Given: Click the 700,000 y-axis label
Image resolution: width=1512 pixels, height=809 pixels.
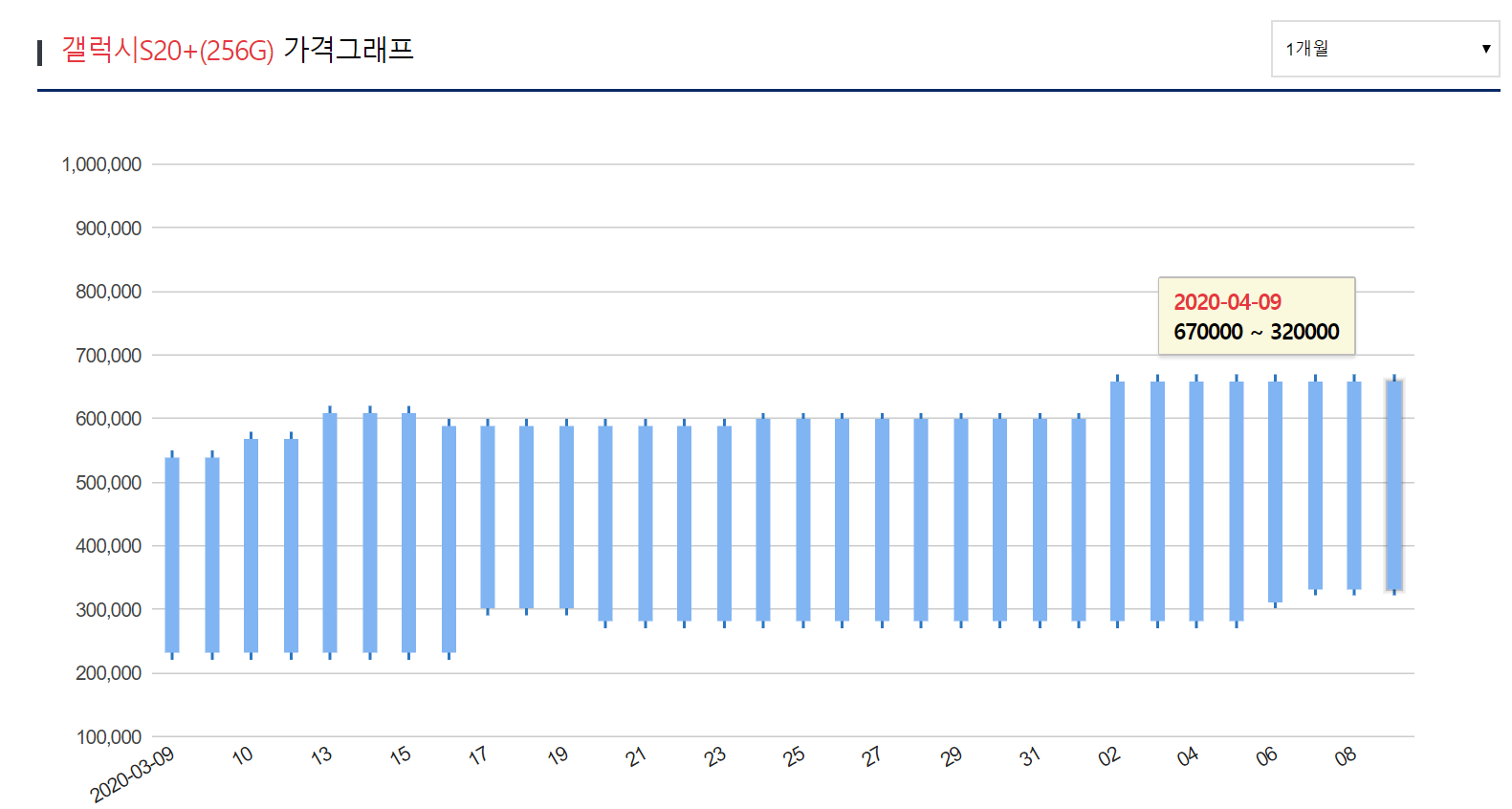Looking at the screenshot, I should click(108, 356).
